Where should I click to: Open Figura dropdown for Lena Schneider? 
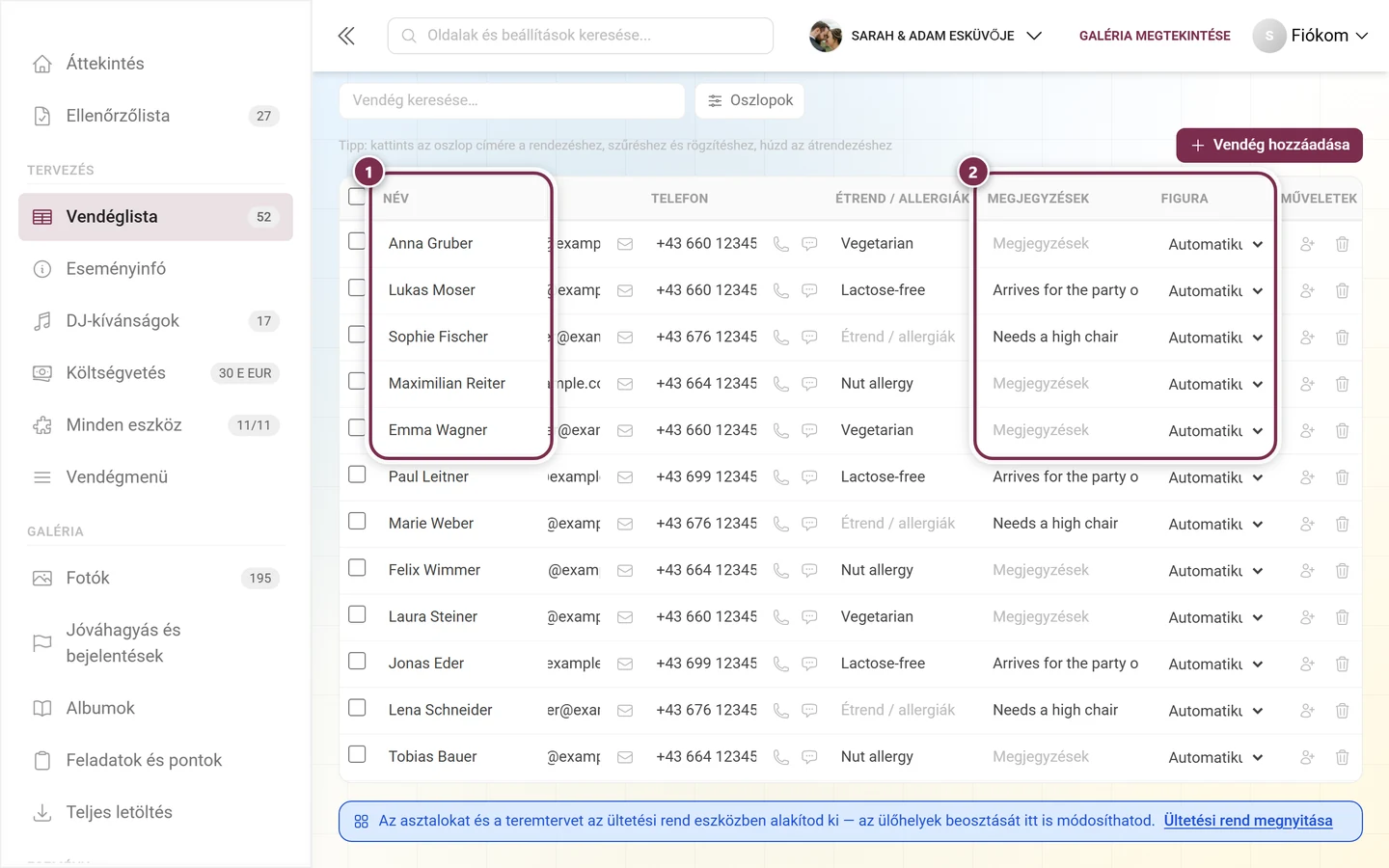pyautogui.click(x=1215, y=711)
